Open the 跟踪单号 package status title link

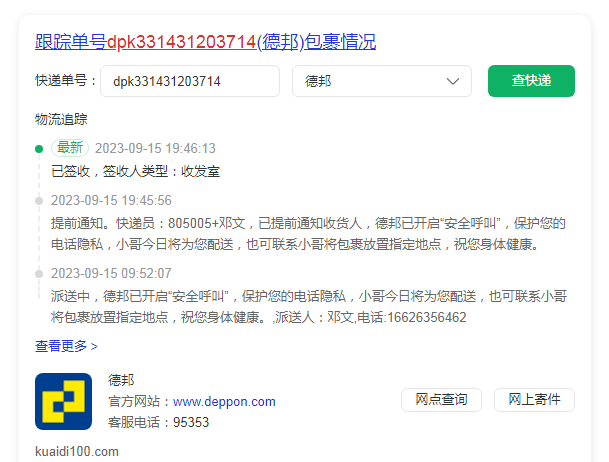point(205,42)
